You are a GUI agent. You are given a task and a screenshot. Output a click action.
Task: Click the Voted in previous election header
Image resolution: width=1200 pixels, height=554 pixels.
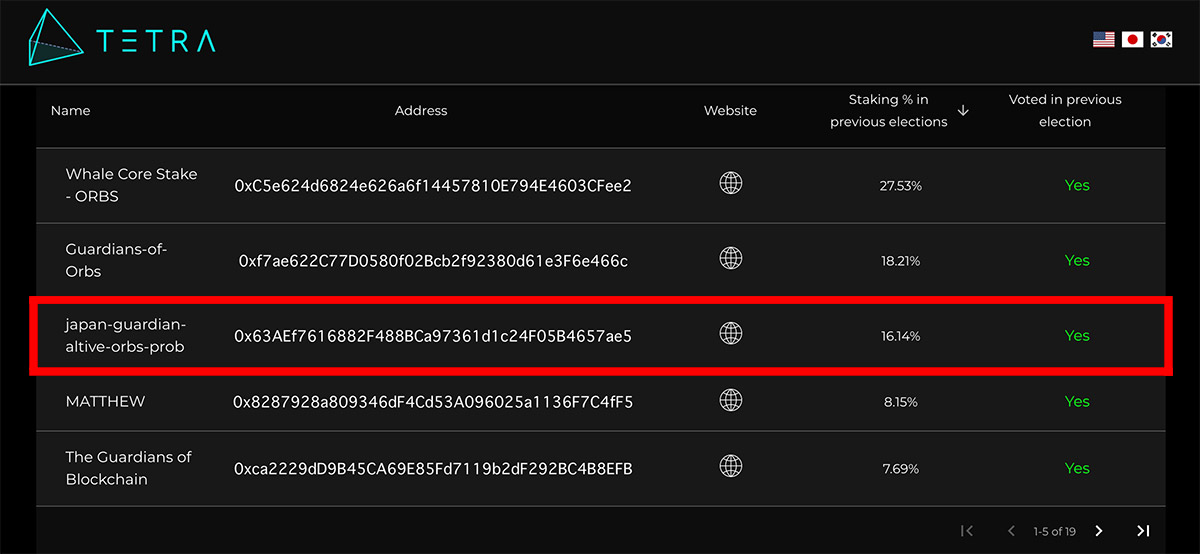pyautogui.click(x=1065, y=111)
